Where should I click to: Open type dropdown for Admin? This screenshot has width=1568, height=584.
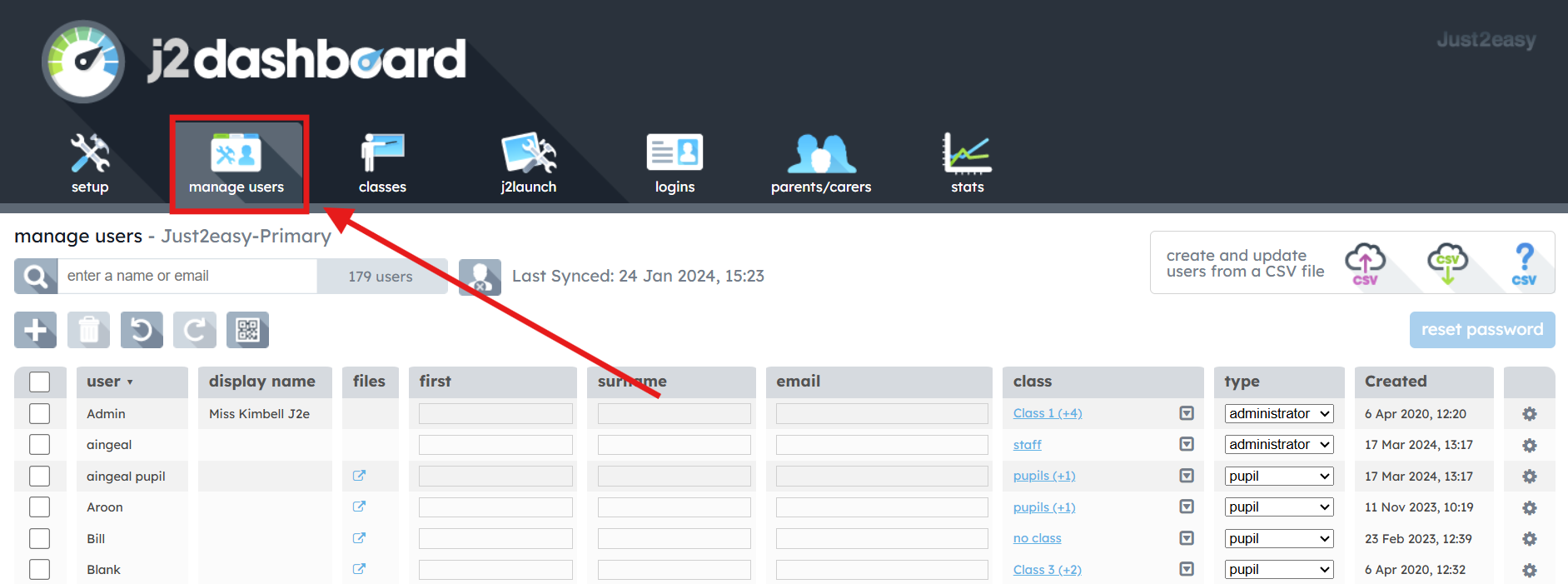(1279, 413)
